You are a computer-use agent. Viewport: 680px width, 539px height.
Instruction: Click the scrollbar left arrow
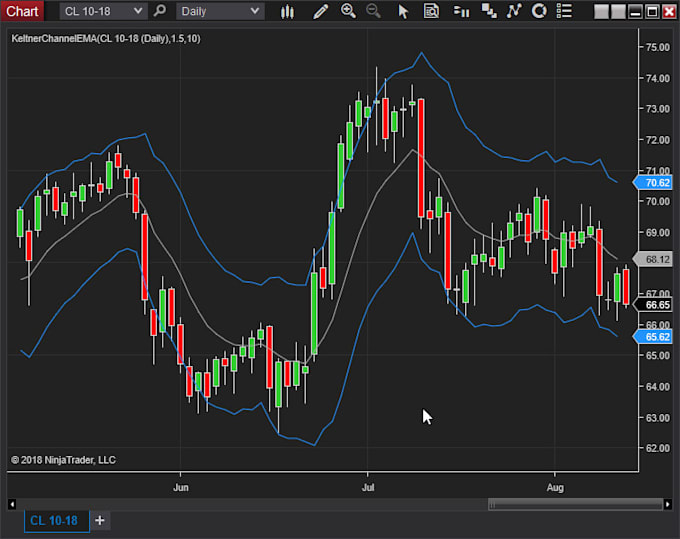click(12, 504)
